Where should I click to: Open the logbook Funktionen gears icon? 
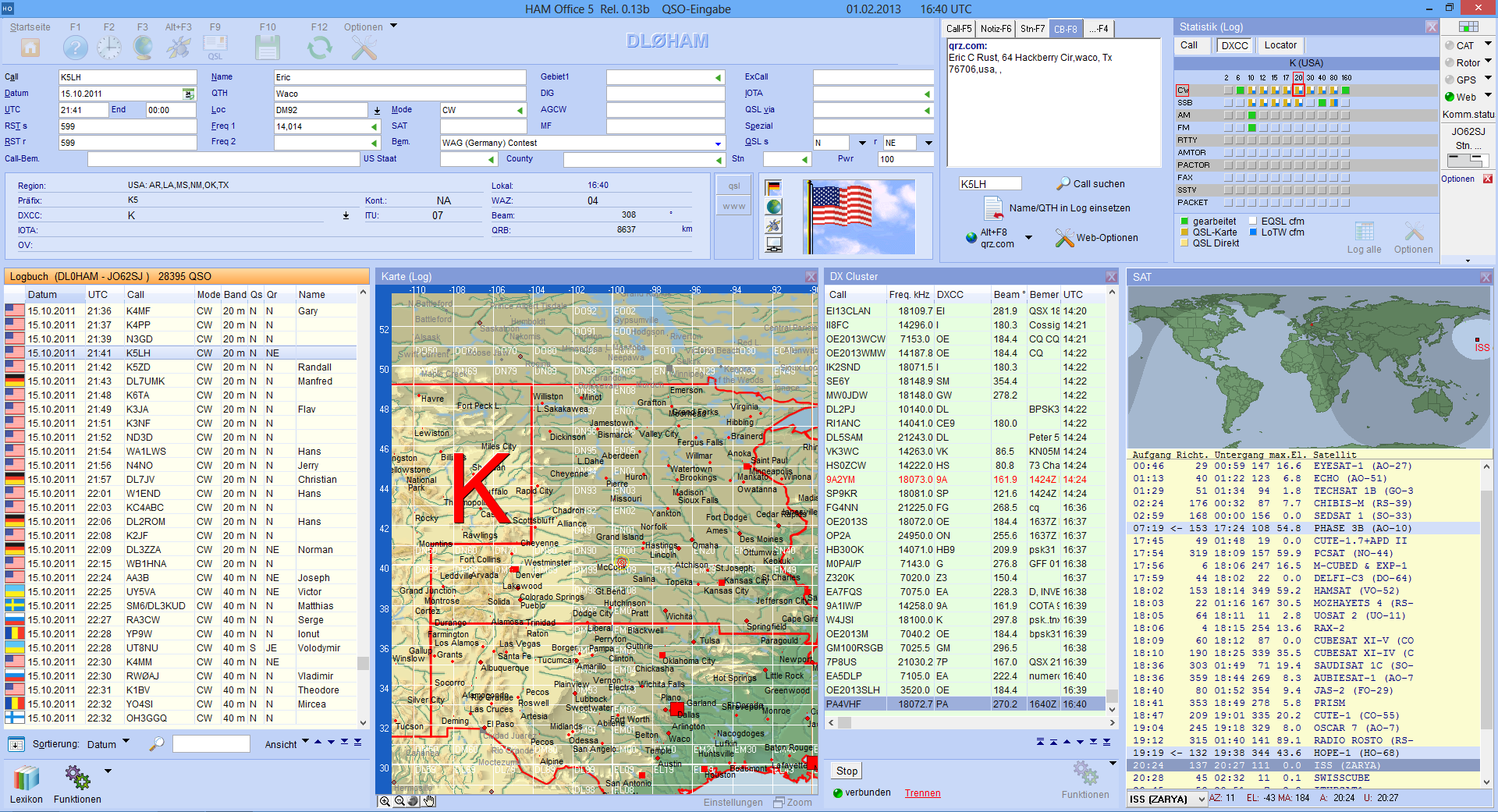(x=77, y=778)
